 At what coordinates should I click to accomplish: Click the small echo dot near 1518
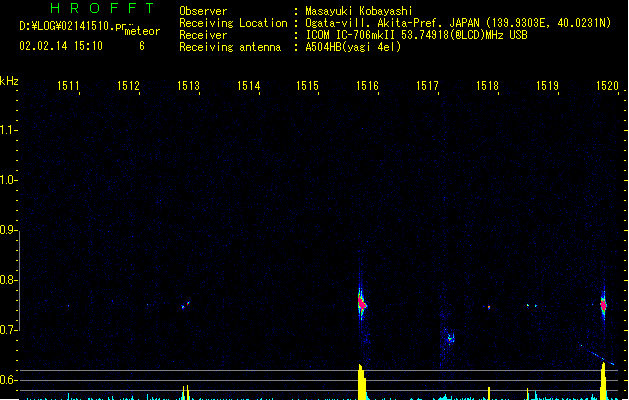click(x=489, y=307)
